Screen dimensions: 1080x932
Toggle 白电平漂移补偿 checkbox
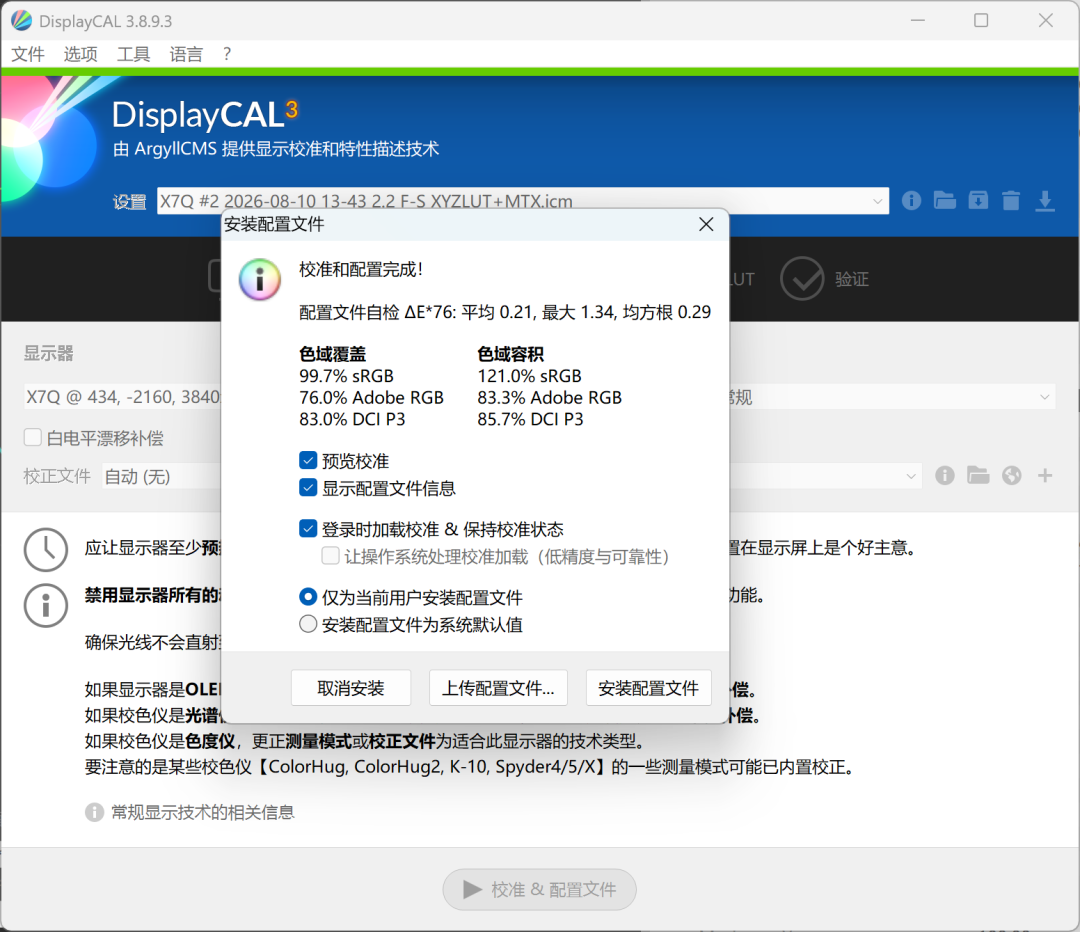pyautogui.click(x=32, y=437)
